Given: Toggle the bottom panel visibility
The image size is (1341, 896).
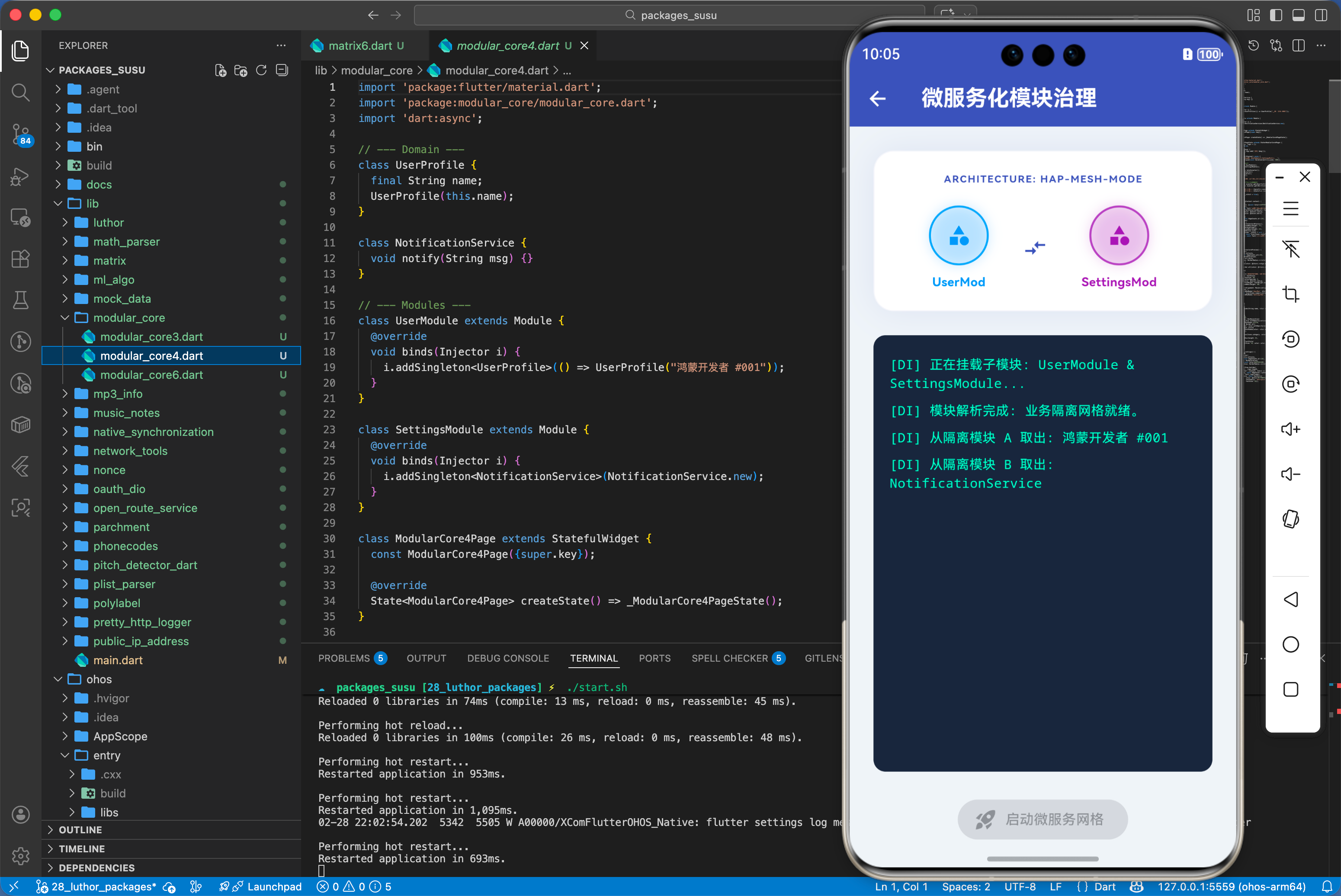Looking at the screenshot, I should [1299, 16].
